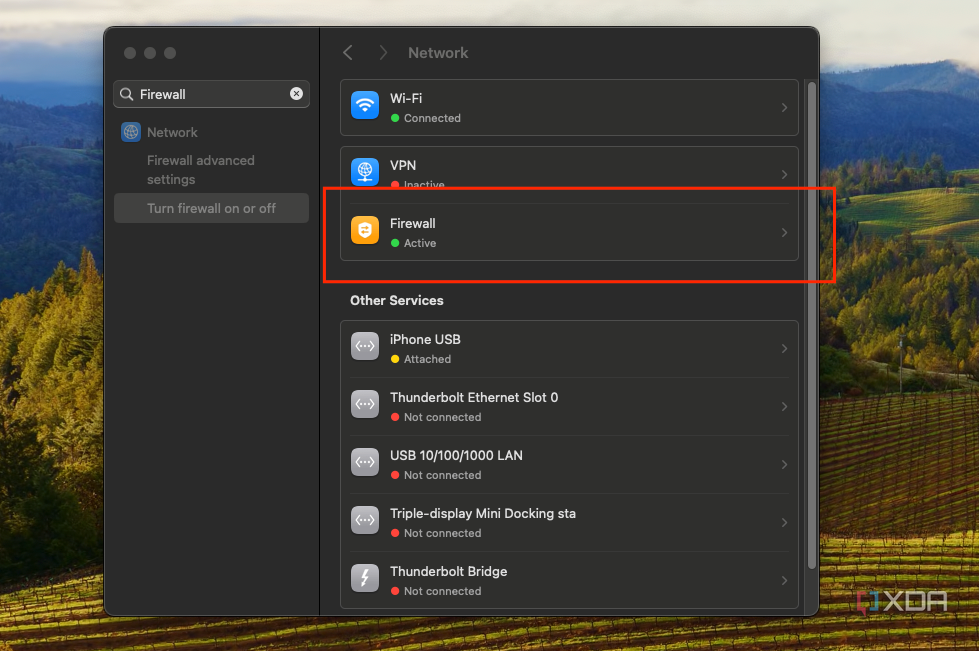Click the Active status under Firewall
Screen dimensions: 979x651
(420, 243)
